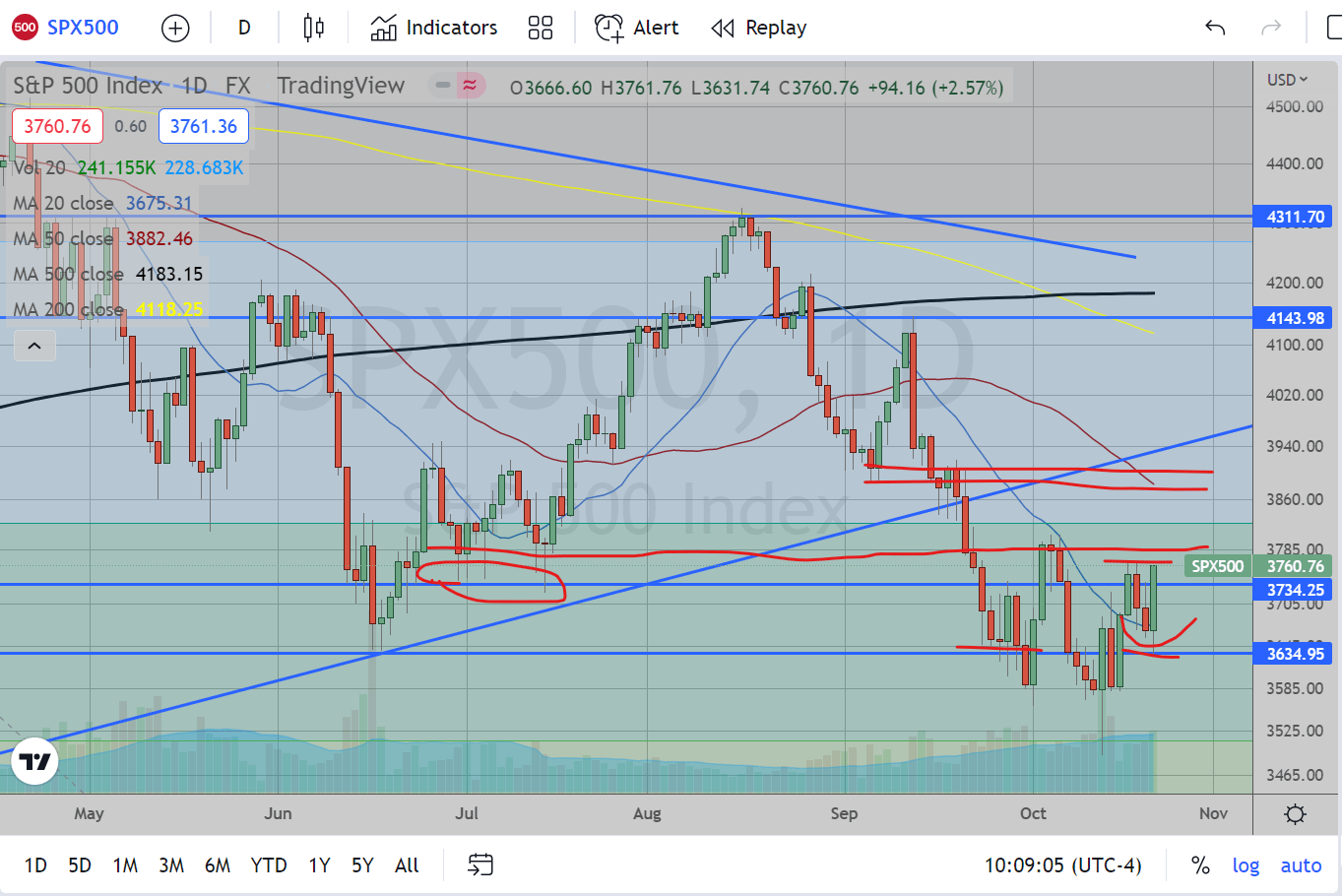Click the 10:09:05 (UTC-4) timezone selector
This screenshot has width=1342, height=896.
pos(1063,865)
